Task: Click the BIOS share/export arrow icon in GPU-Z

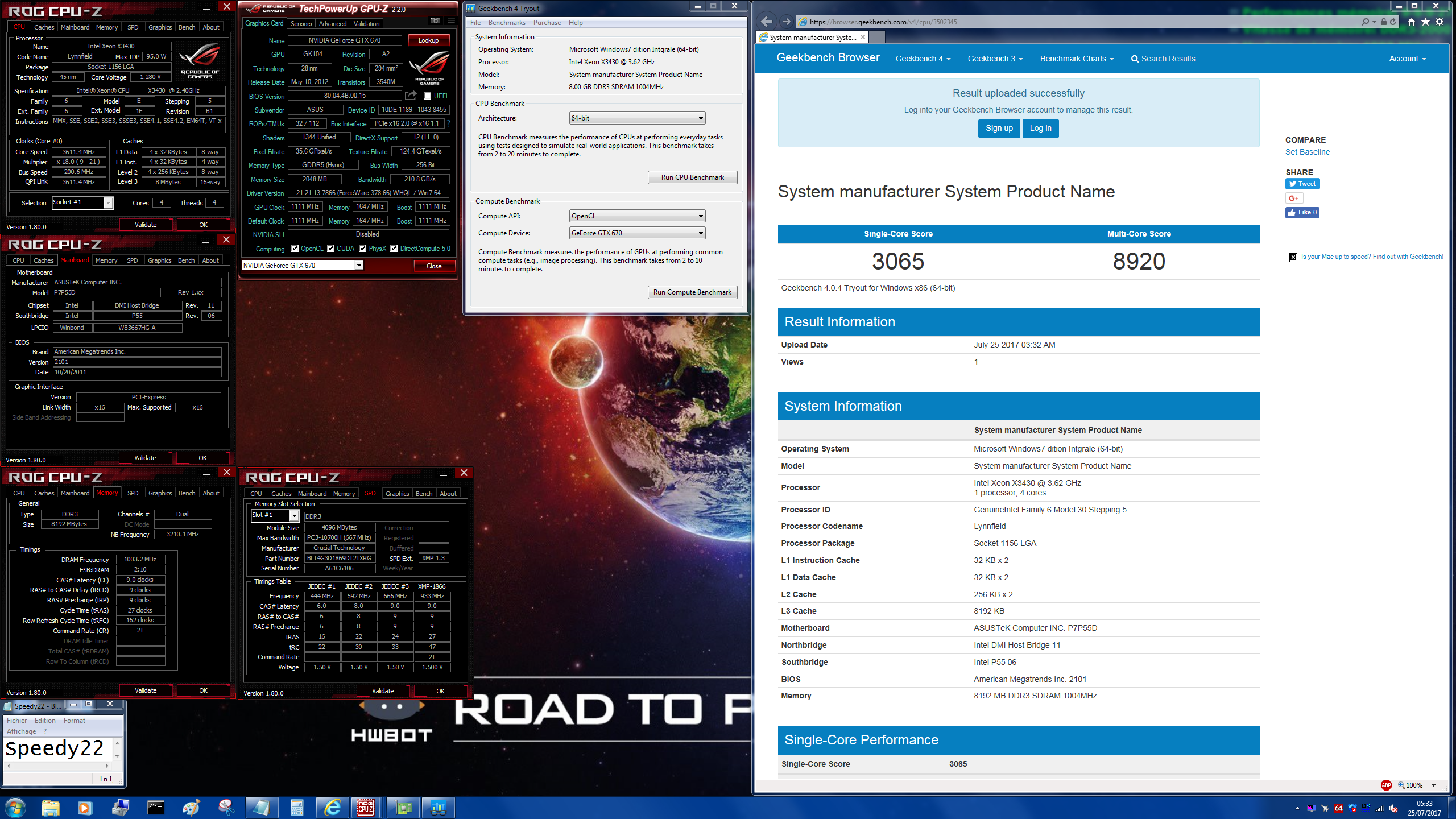Action: point(411,96)
